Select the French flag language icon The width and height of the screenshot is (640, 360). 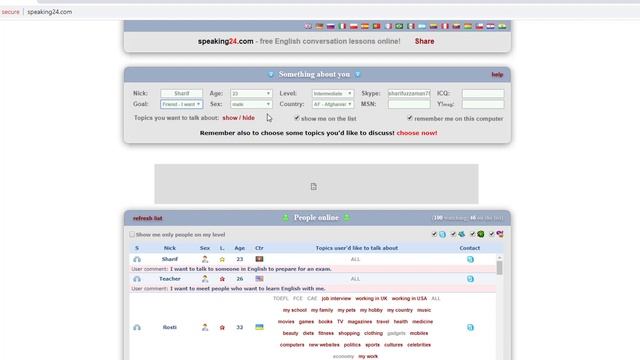tap(388, 26)
